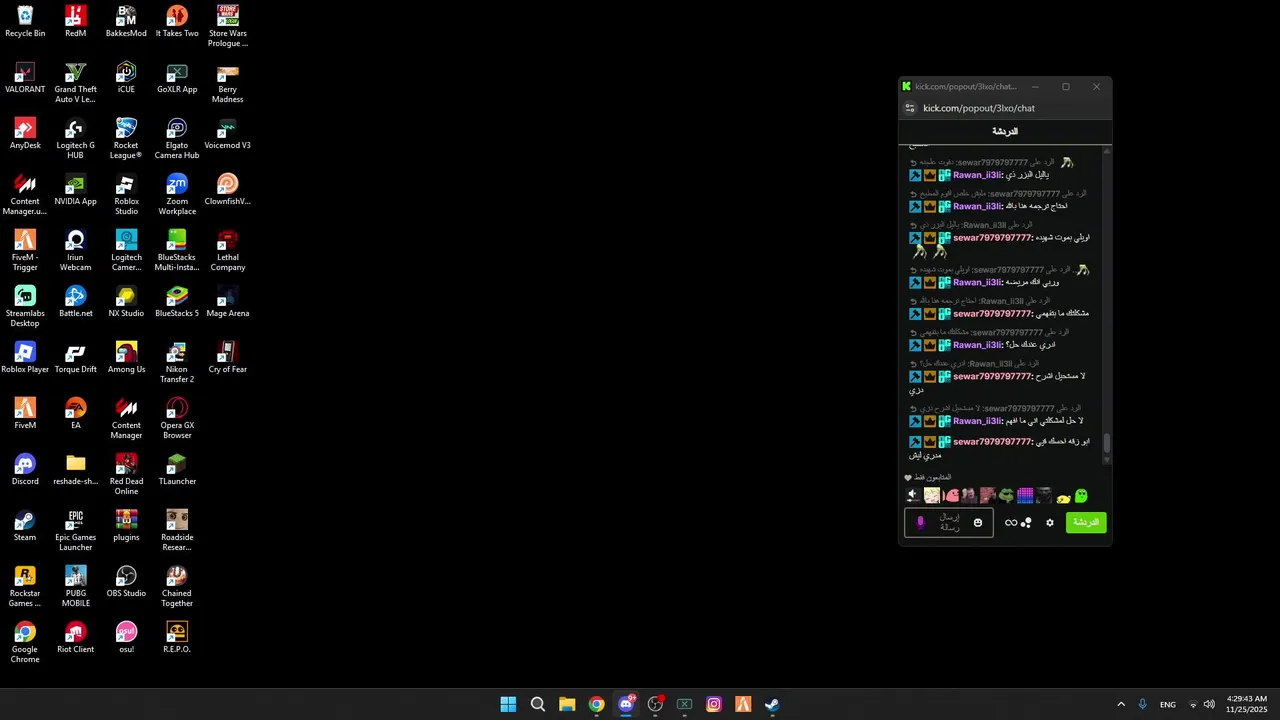Select the VALORANT desktop icon
This screenshot has height=720, width=1280.
(25, 78)
